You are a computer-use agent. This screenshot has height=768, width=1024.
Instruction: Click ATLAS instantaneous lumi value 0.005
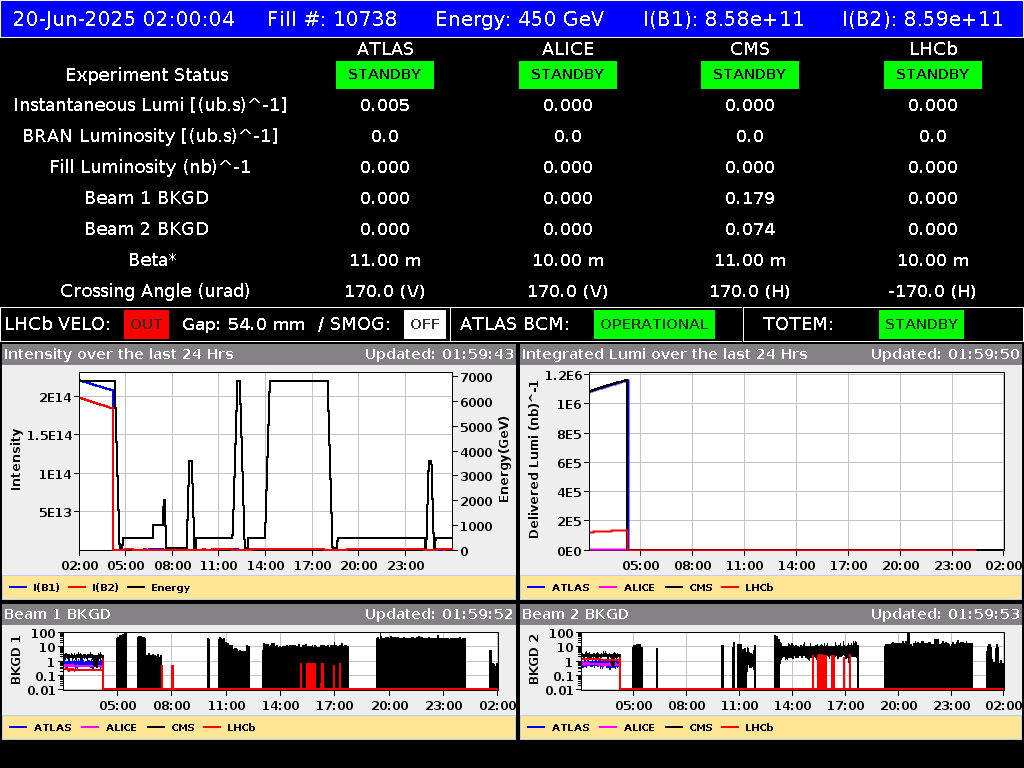(385, 106)
